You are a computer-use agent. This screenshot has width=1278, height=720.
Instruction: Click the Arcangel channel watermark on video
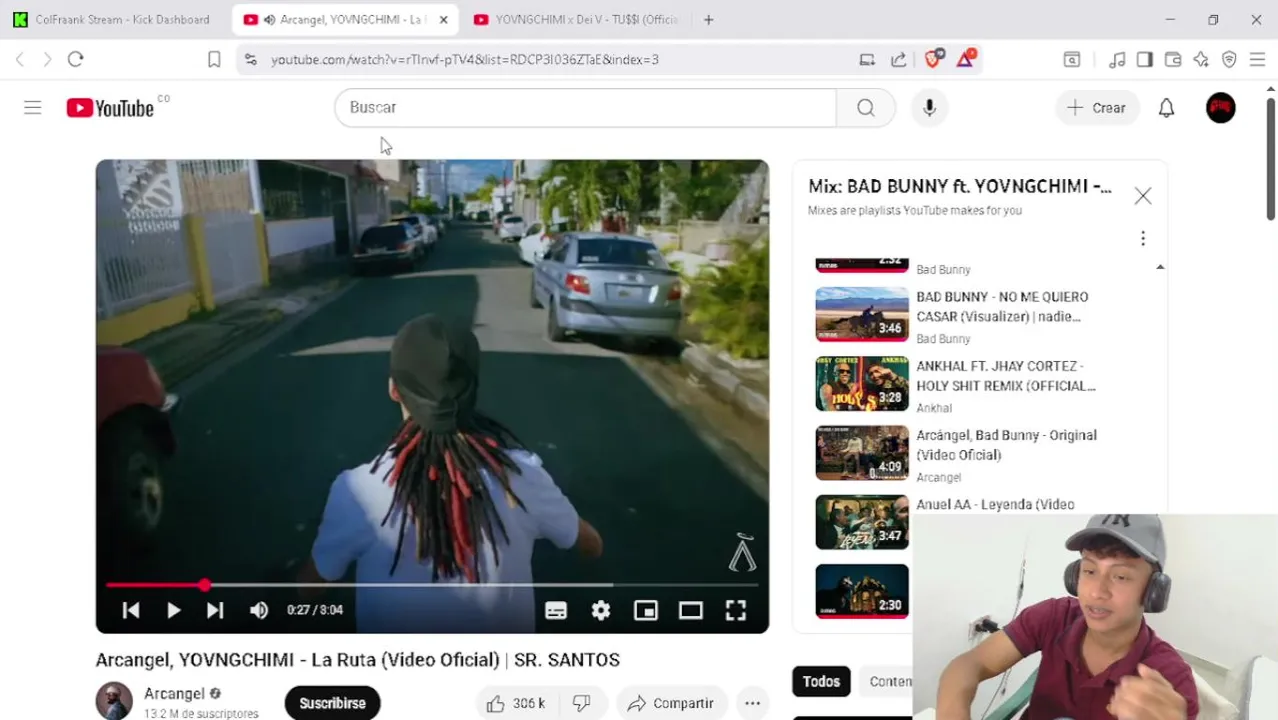[742, 553]
